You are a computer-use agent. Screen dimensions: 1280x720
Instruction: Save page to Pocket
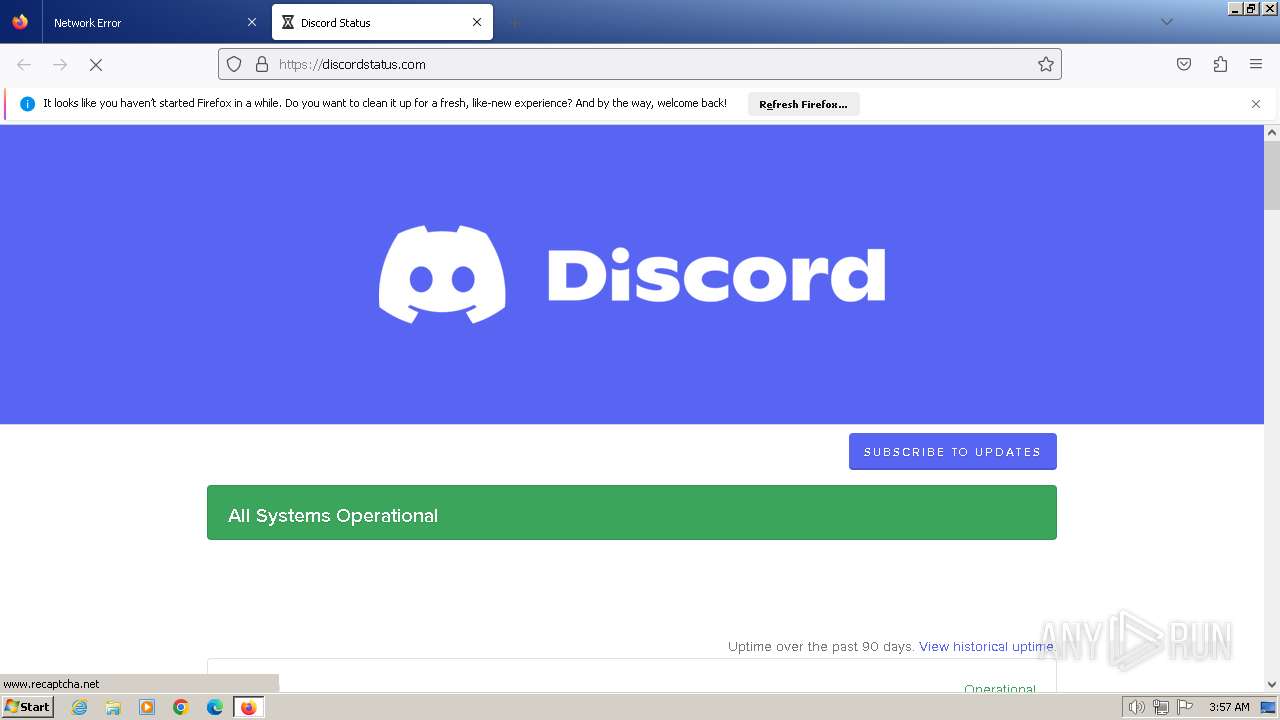(x=1184, y=64)
